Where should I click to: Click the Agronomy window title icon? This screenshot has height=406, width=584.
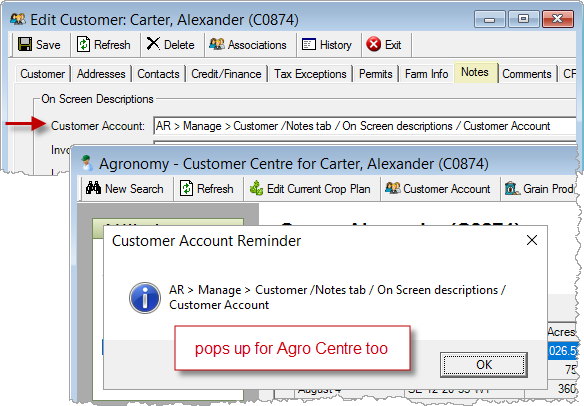click(87, 163)
